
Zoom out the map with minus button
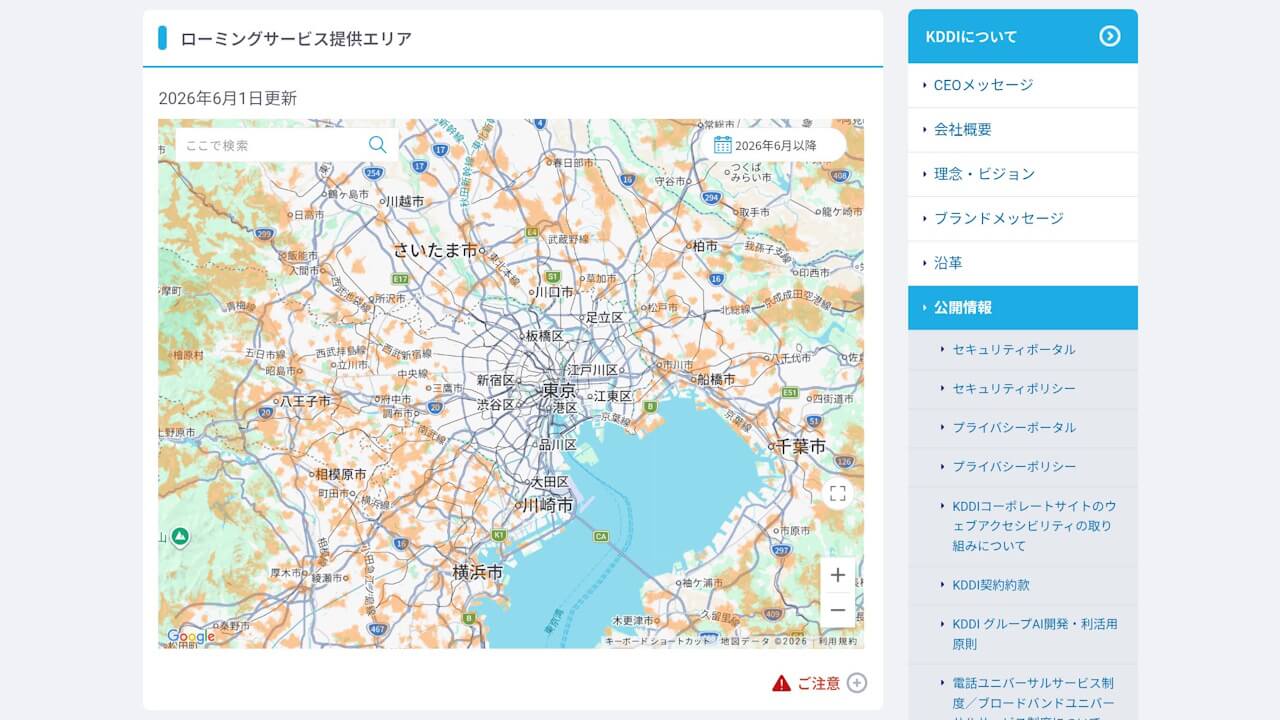pyautogui.click(x=838, y=610)
